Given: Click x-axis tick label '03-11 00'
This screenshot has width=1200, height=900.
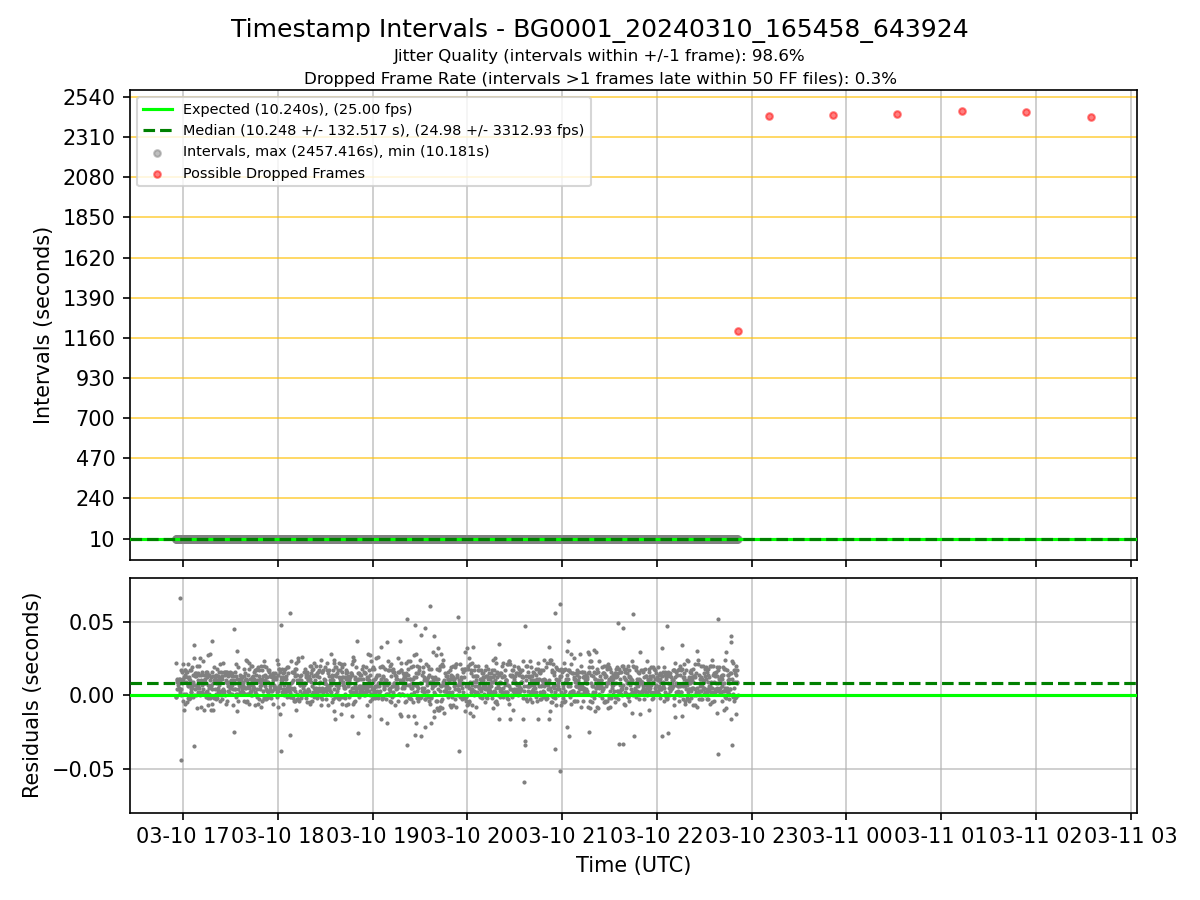Looking at the screenshot, I should [845, 834].
